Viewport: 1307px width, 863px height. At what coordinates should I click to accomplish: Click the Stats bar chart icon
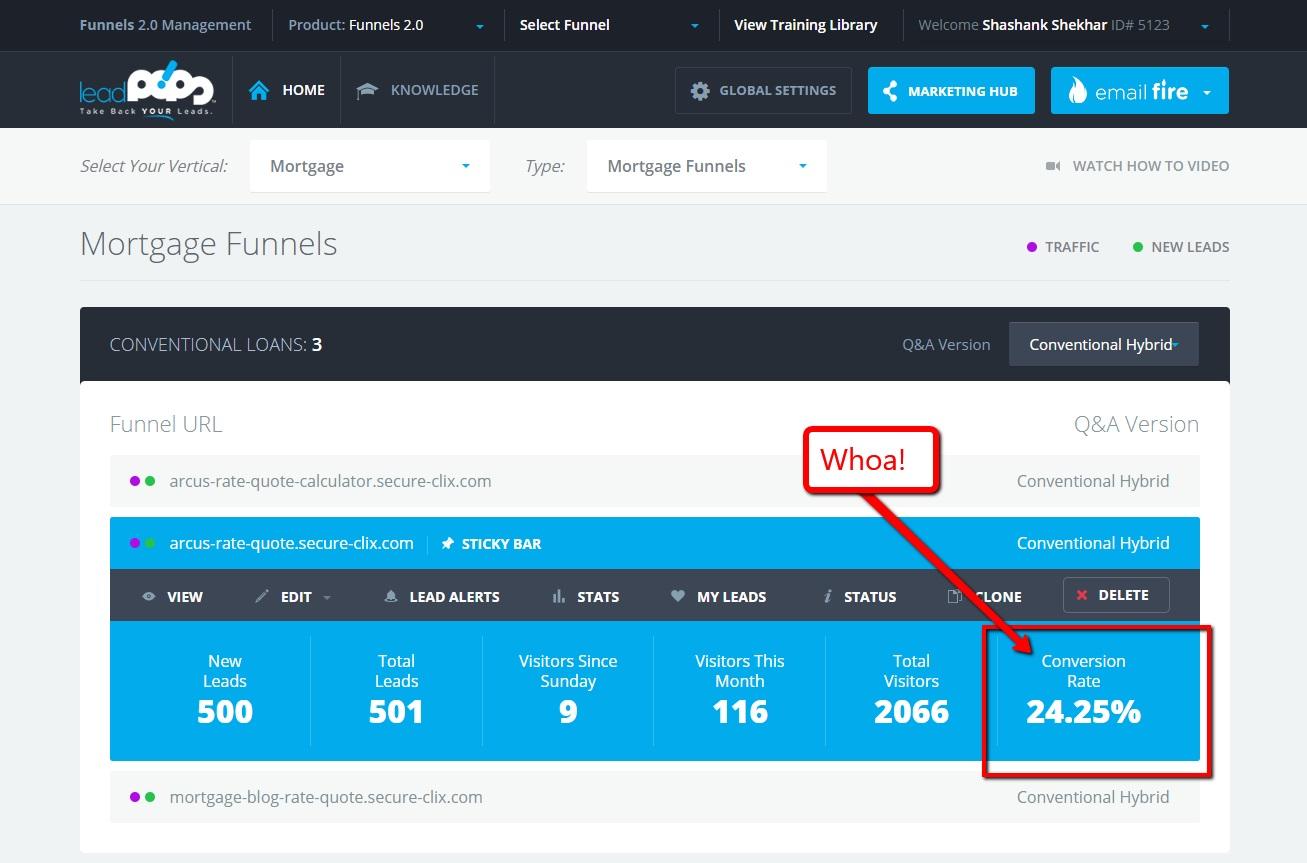point(559,596)
